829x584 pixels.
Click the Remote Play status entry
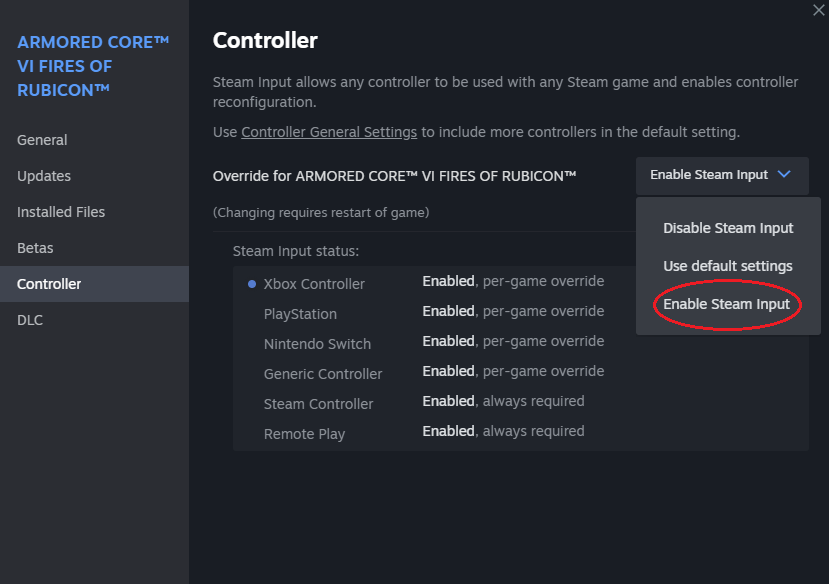tap(304, 434)
